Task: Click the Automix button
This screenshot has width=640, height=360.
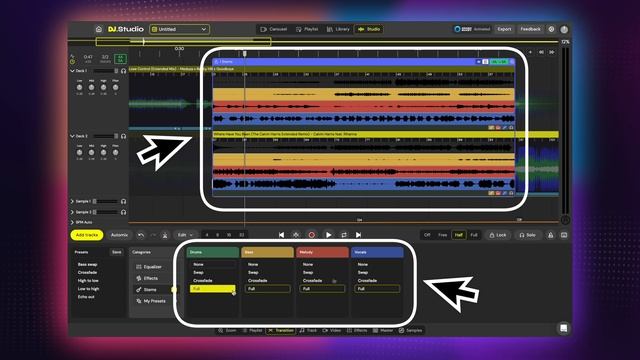Action: pos(120,235)
